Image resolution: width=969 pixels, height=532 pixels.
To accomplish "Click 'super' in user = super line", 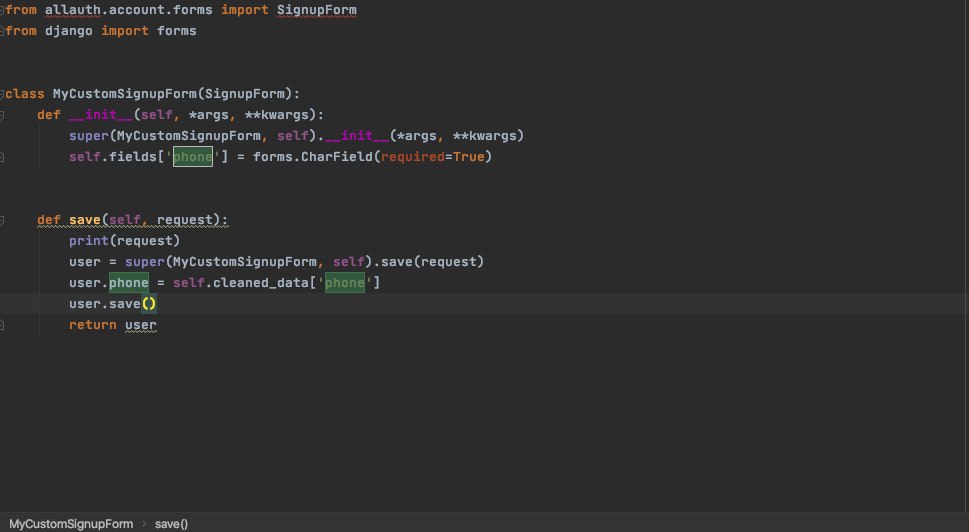I will (x=145, y=262).
